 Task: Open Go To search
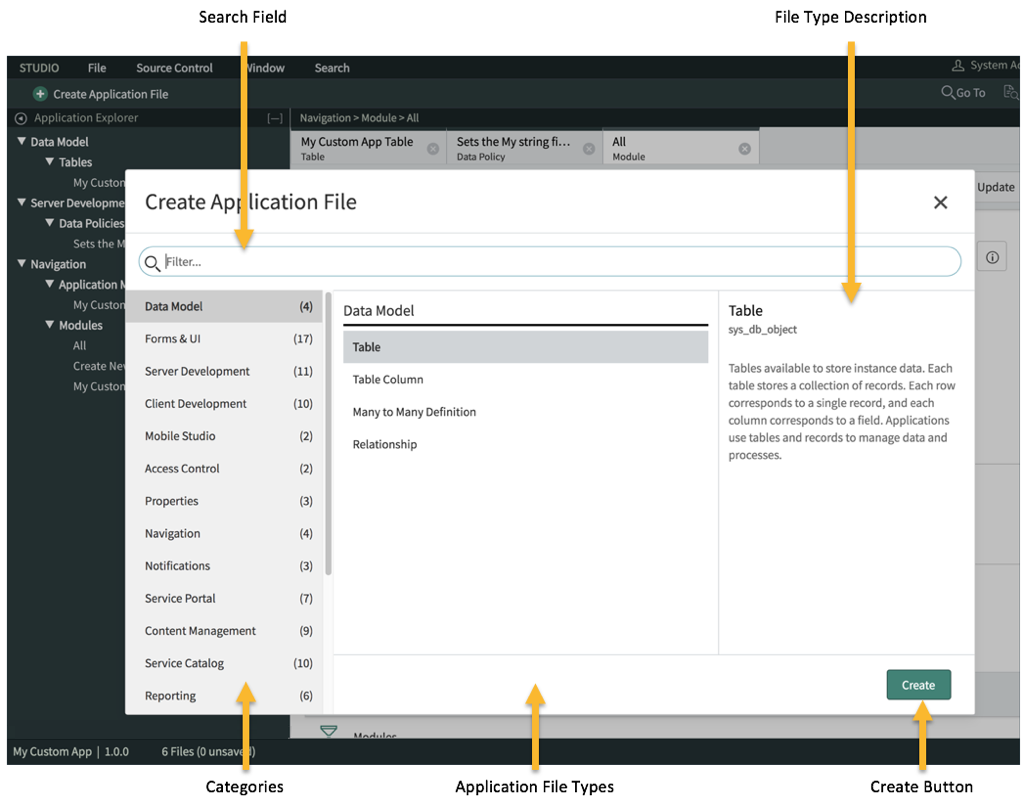[963, 92]
